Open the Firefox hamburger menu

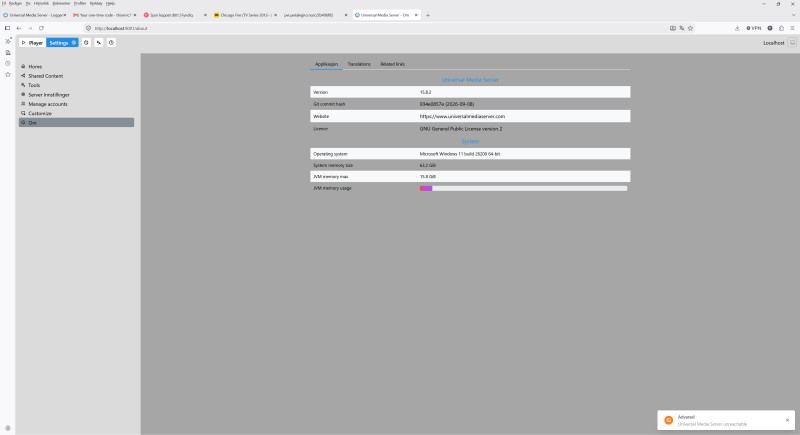click(x=792, y=29)
